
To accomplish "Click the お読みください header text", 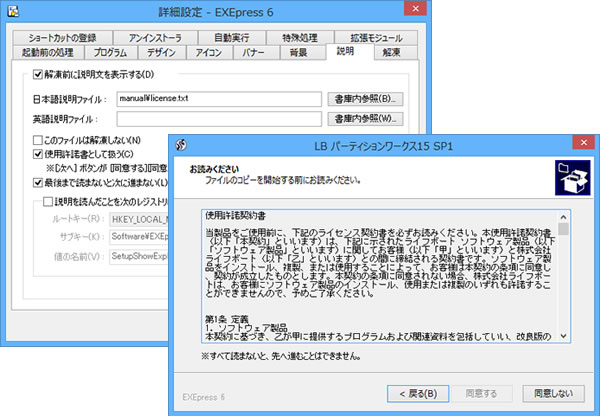I will (214, 169).
